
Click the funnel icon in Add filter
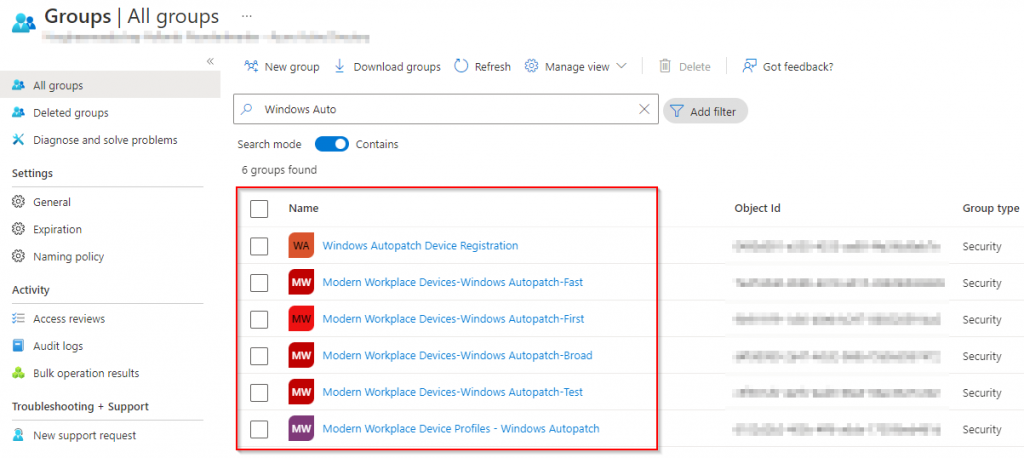[x=677, y=112]
